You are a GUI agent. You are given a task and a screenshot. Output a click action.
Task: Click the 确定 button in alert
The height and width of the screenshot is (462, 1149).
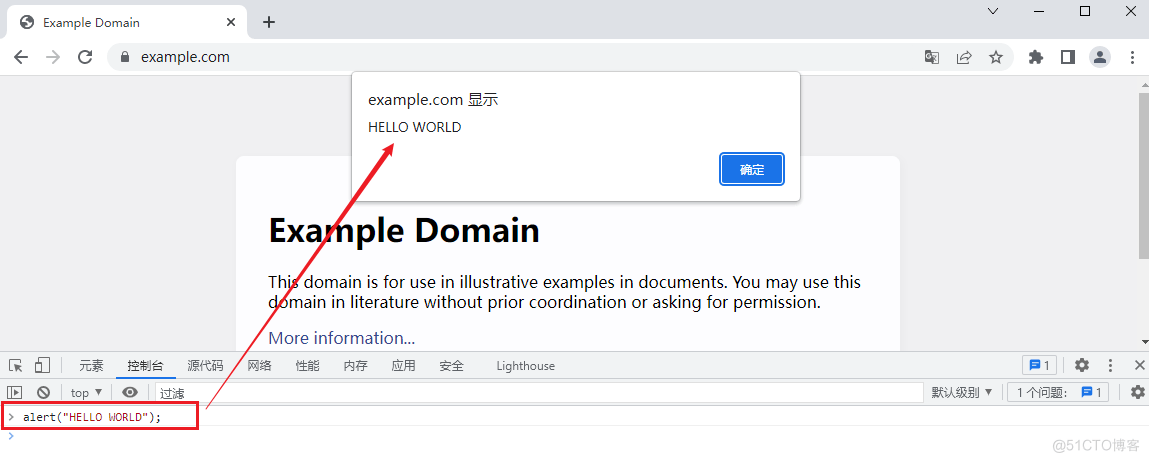pos(752,169)
